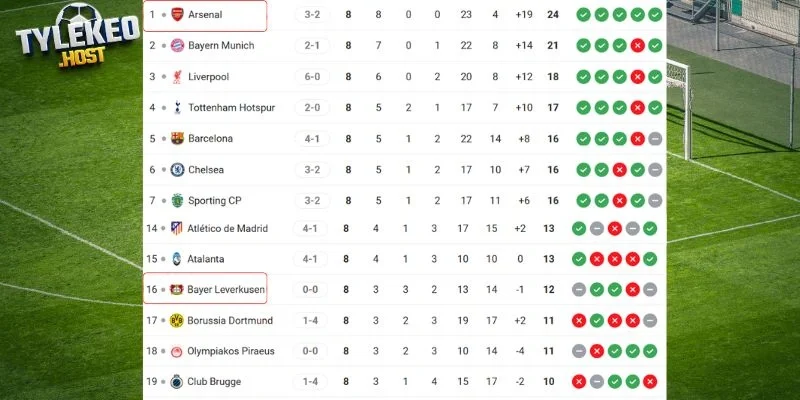Click the Barcelona club crest

click(x=177, y=138)
